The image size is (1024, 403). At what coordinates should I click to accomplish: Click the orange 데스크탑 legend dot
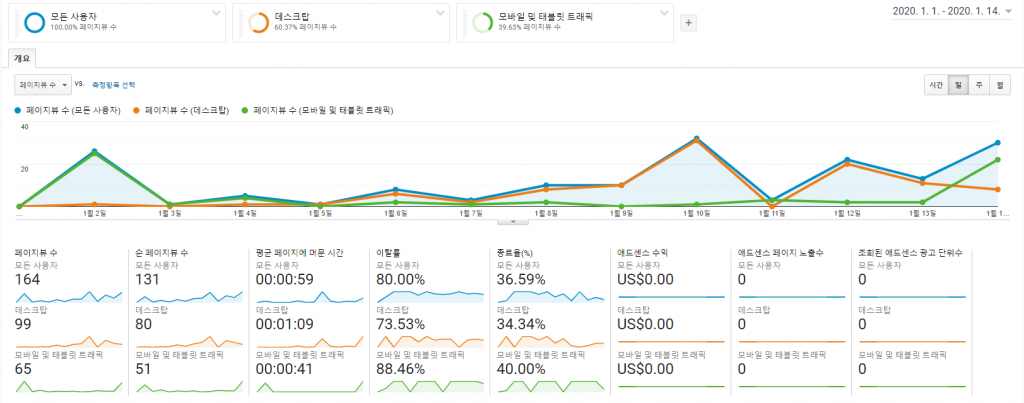coord(137,109)
